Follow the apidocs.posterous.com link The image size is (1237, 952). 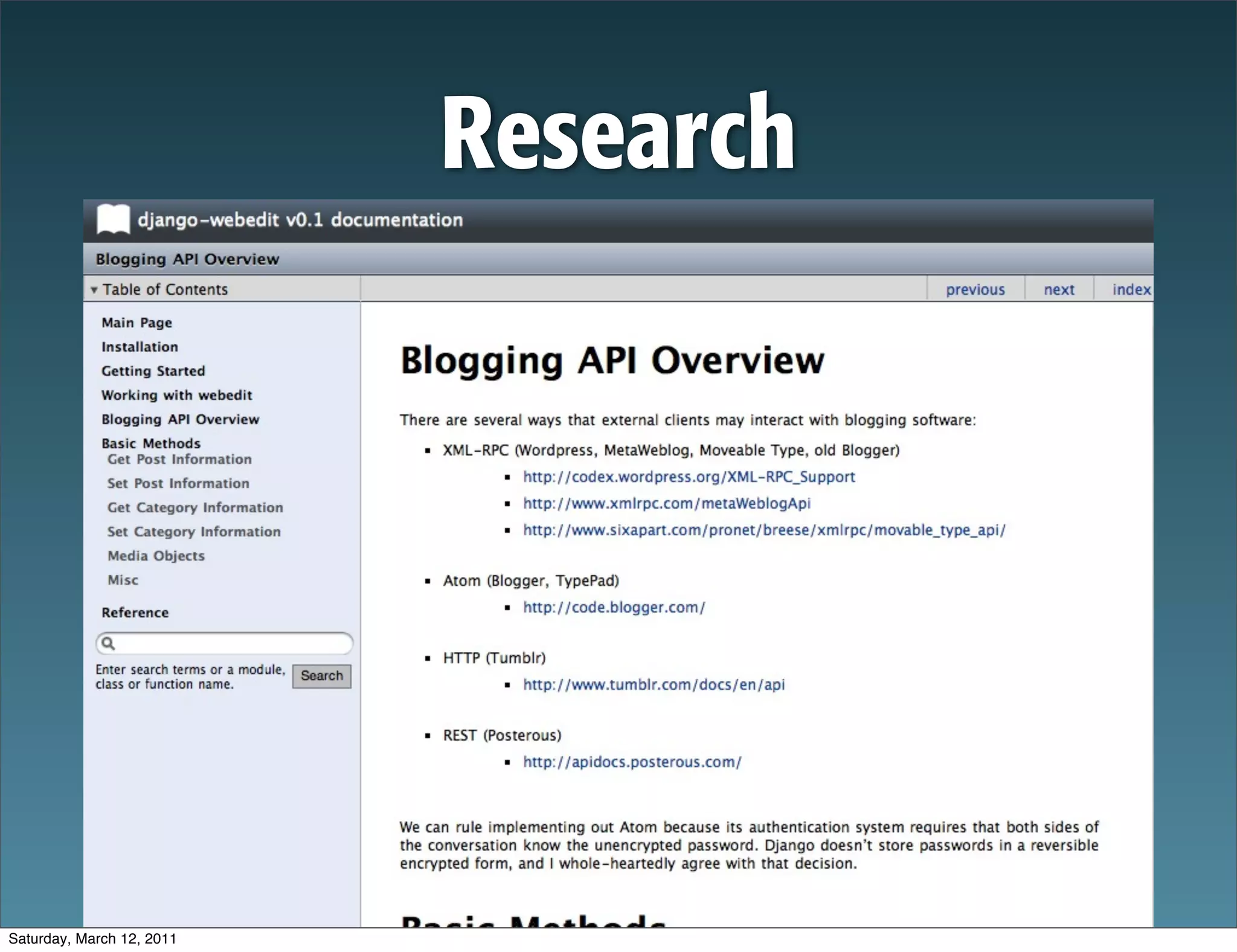click(632, 762)
